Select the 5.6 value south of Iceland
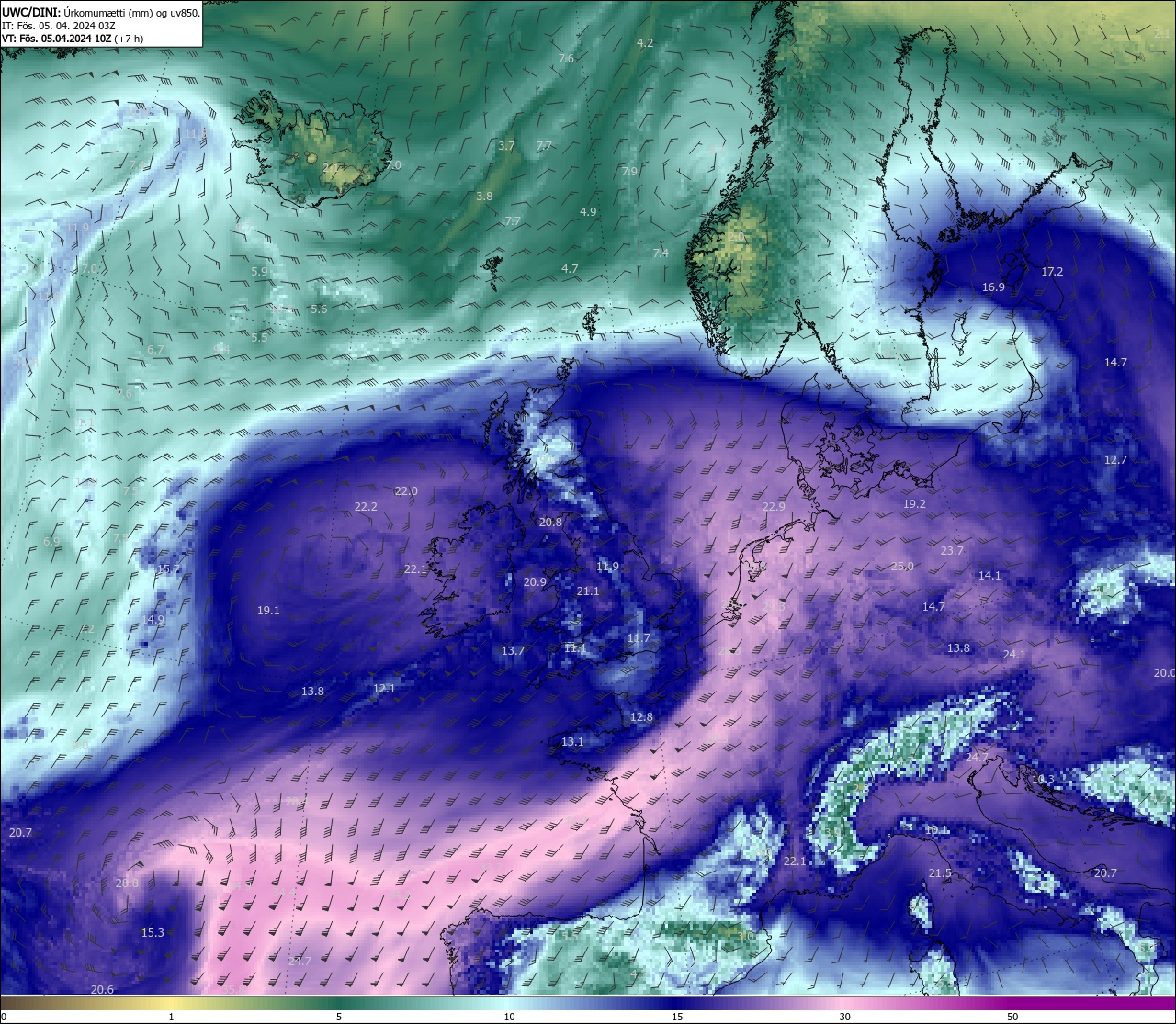This screenshot has width=1176, height=1024. 319,309
